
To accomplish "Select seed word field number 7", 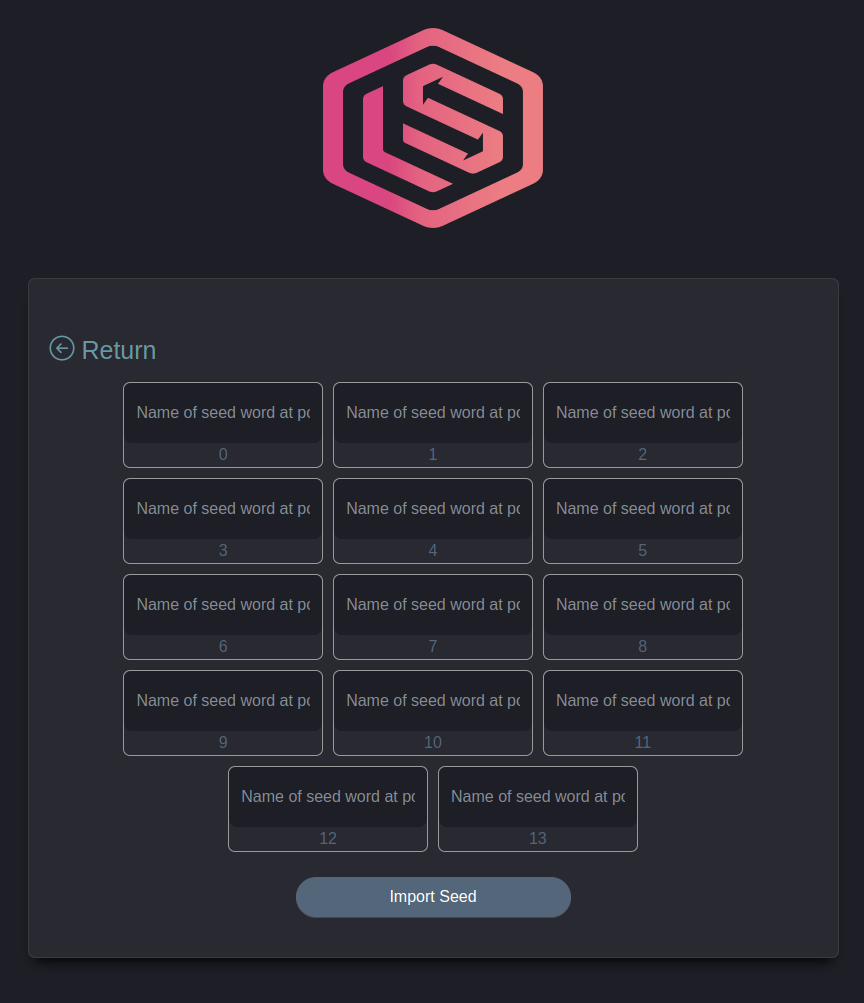I will pos(433,605).
